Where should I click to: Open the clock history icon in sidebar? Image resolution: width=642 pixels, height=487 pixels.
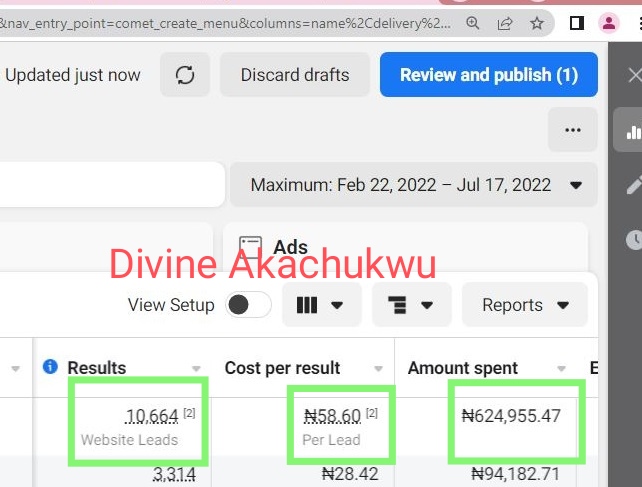632,239
